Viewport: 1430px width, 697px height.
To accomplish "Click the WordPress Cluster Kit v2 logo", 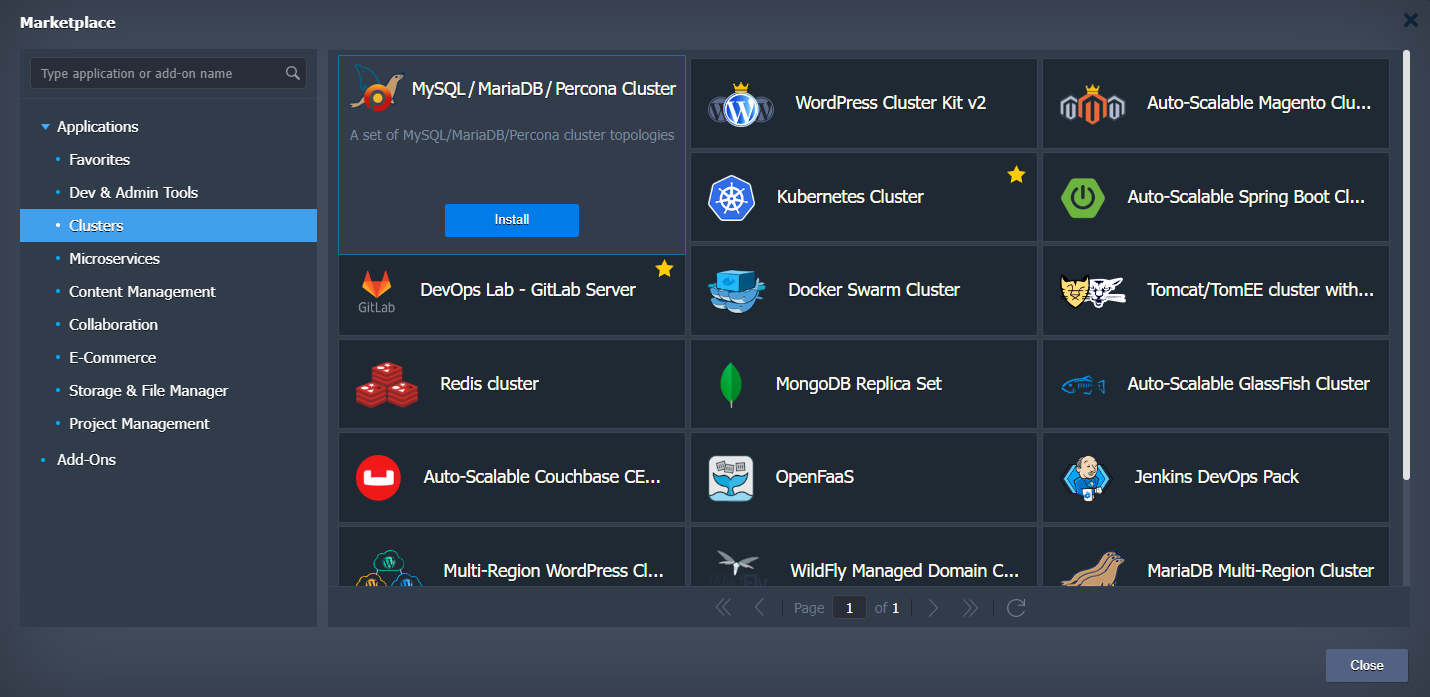I will click(741, 104).
